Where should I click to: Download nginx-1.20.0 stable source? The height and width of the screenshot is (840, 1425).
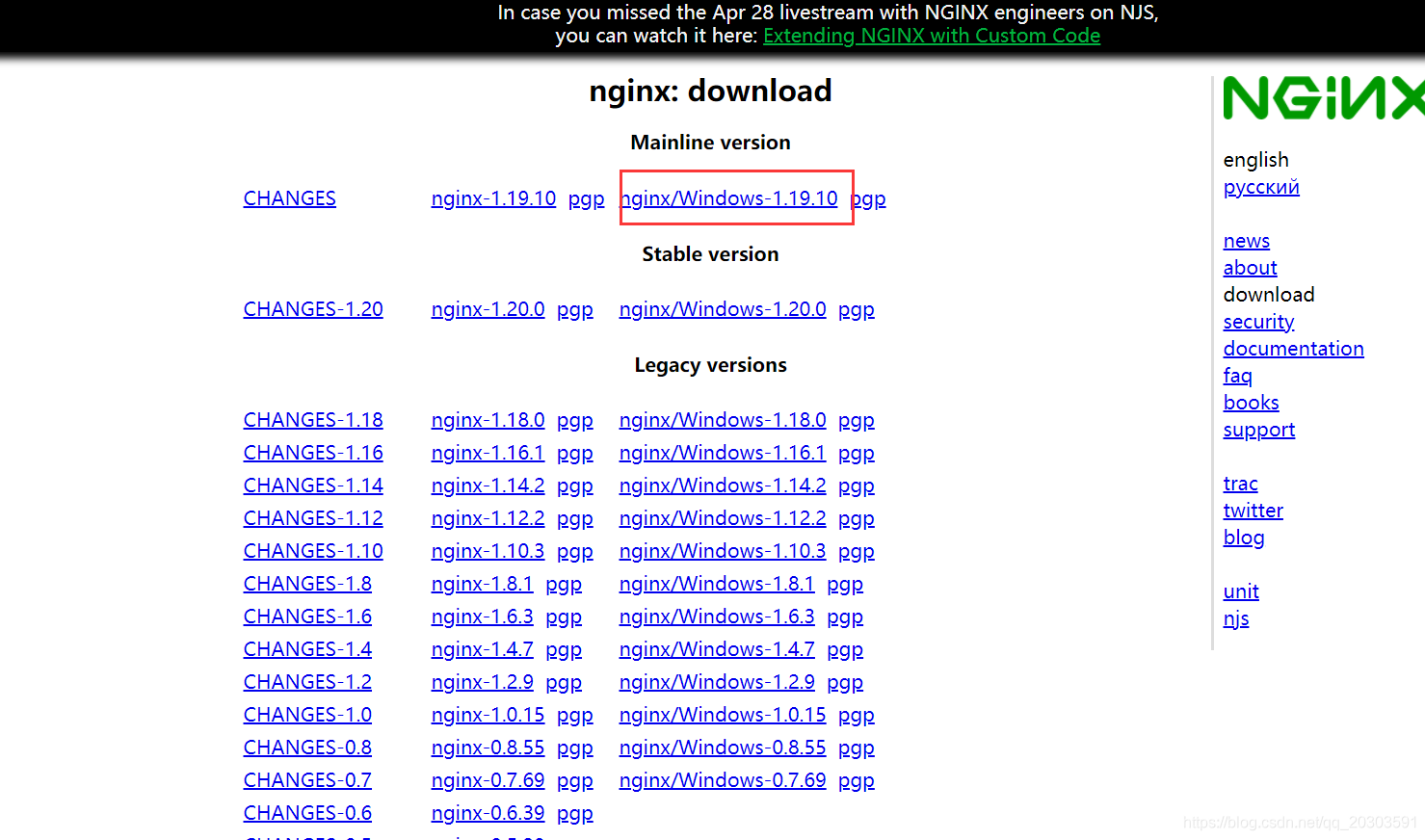(x=488, y=309)
